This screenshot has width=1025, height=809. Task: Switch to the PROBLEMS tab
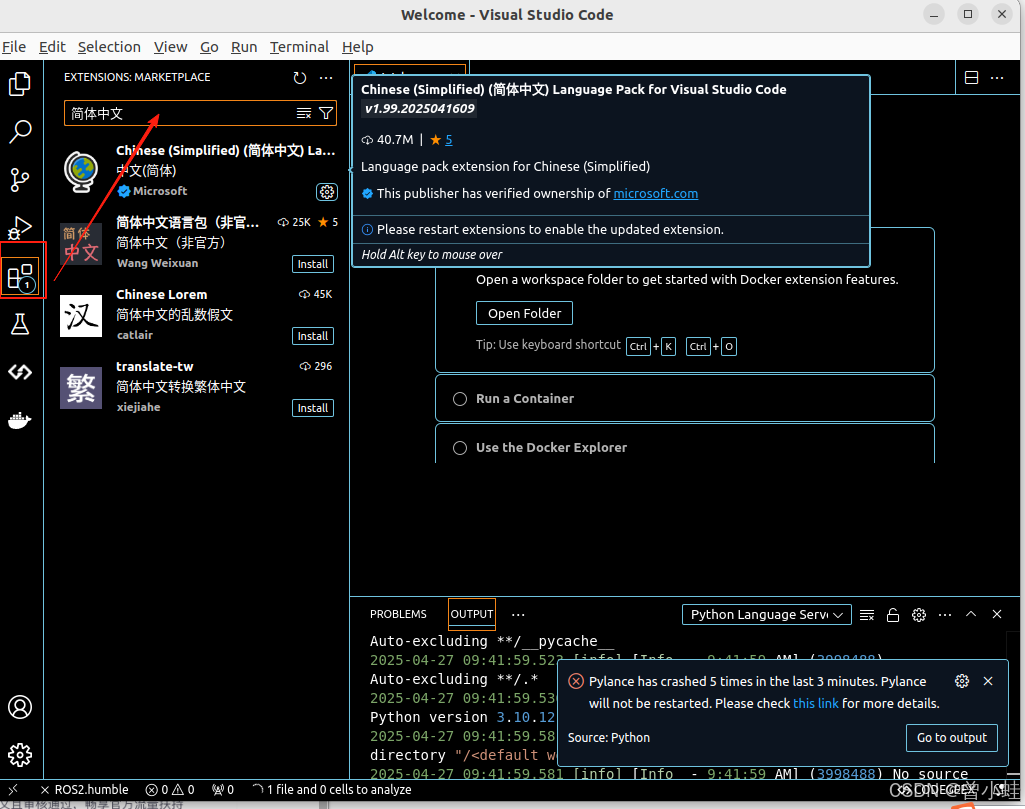pyautogui.click(x=398, y=614)
